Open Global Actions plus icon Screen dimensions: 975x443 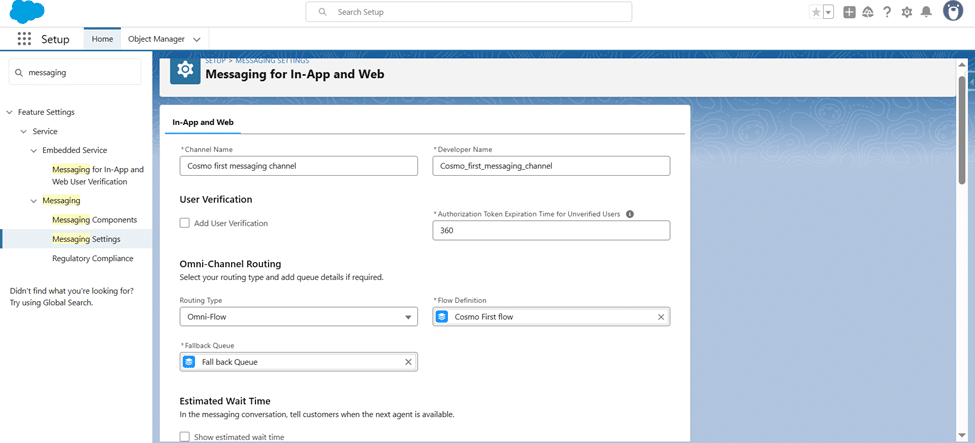pos(849,12)
